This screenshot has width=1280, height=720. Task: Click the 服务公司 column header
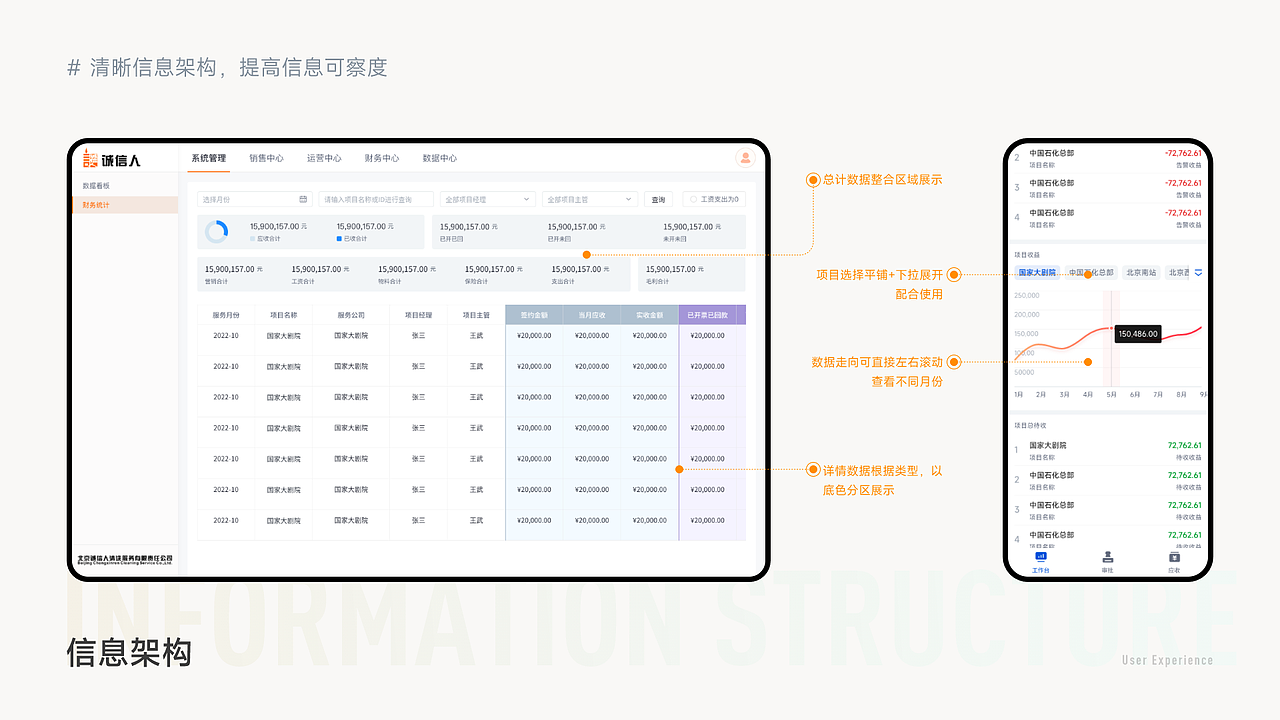[351, 315]
